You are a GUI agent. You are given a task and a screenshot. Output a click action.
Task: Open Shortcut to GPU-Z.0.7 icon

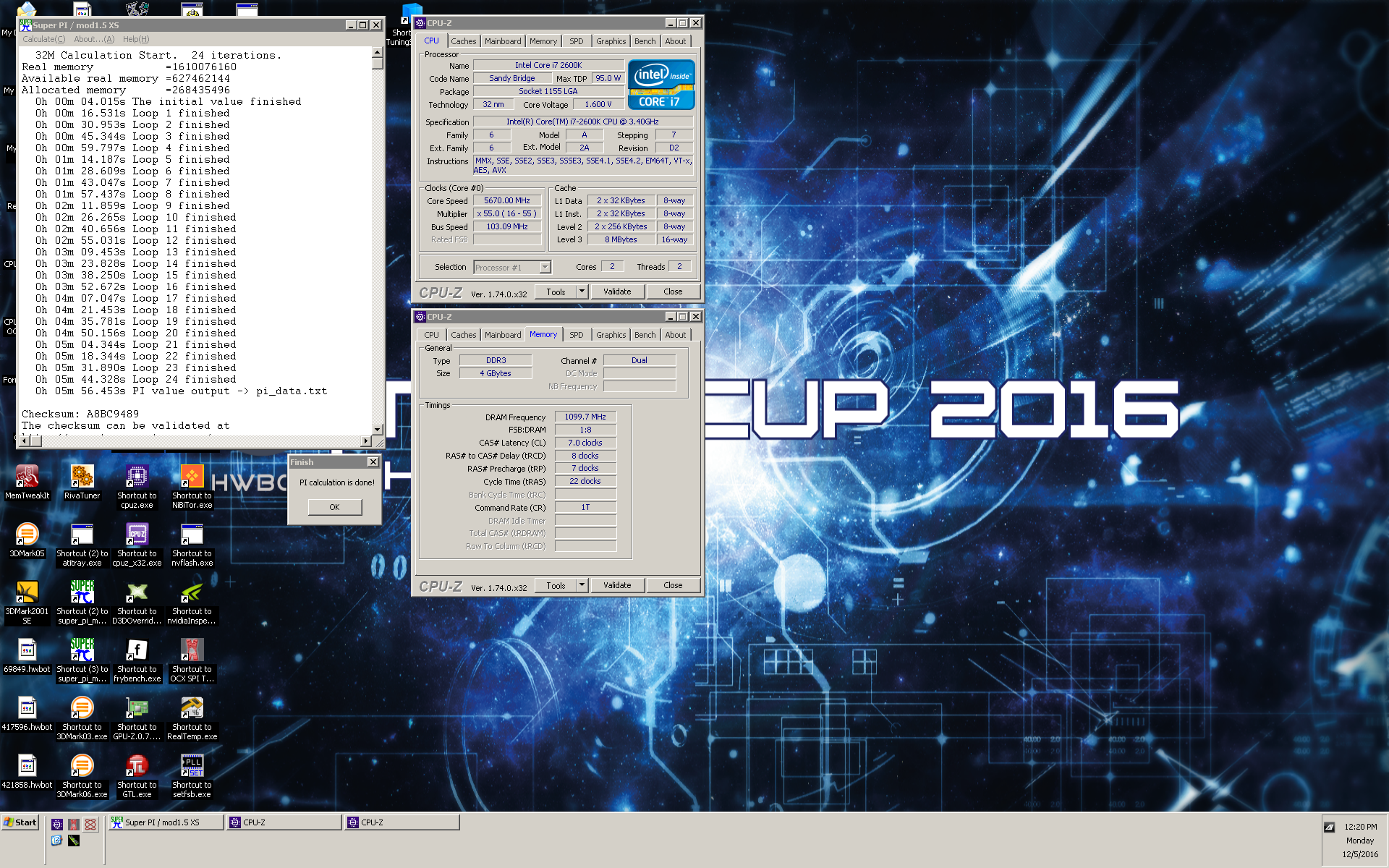pos(137,718)
